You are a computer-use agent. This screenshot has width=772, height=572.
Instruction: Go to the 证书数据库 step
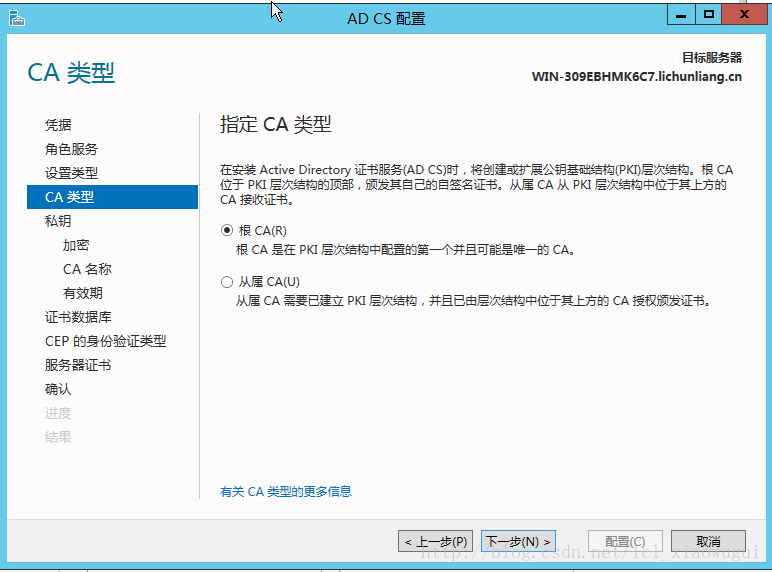point(78,317)
